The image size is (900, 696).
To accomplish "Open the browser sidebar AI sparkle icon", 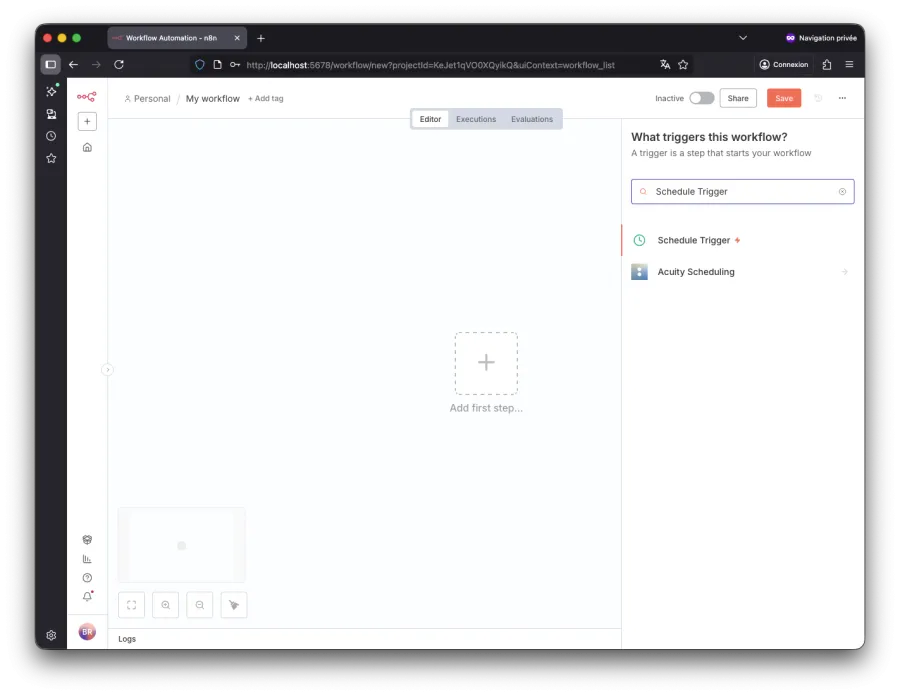I will pyautogui.click(x=51, y=91).
